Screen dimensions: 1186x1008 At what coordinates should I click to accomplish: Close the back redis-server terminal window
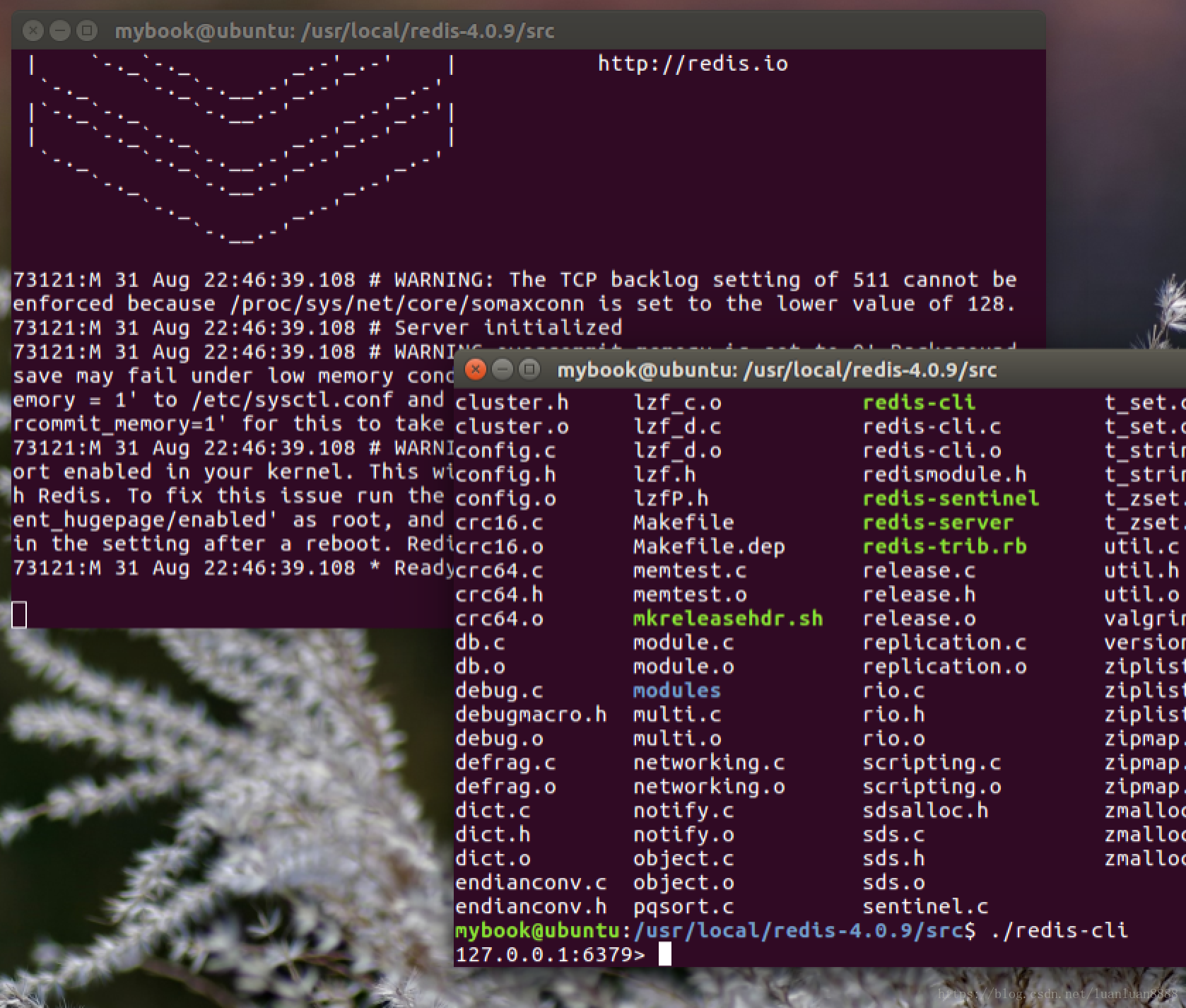tap(33, 30)
